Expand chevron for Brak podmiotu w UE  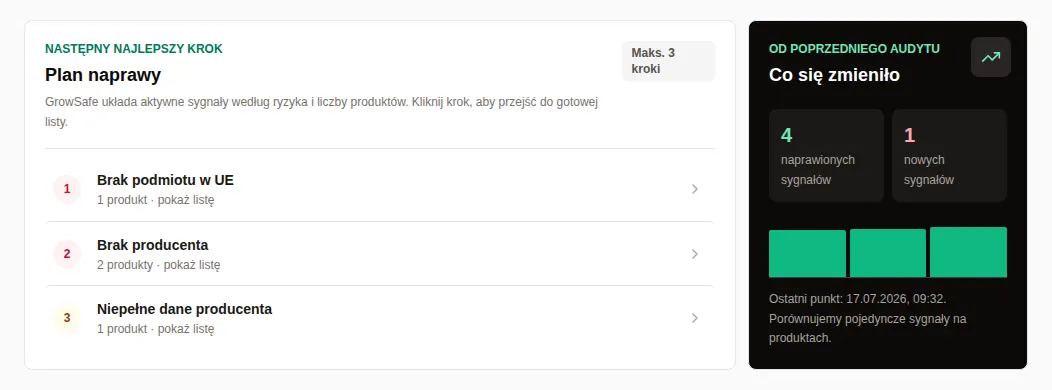point(694,189)
